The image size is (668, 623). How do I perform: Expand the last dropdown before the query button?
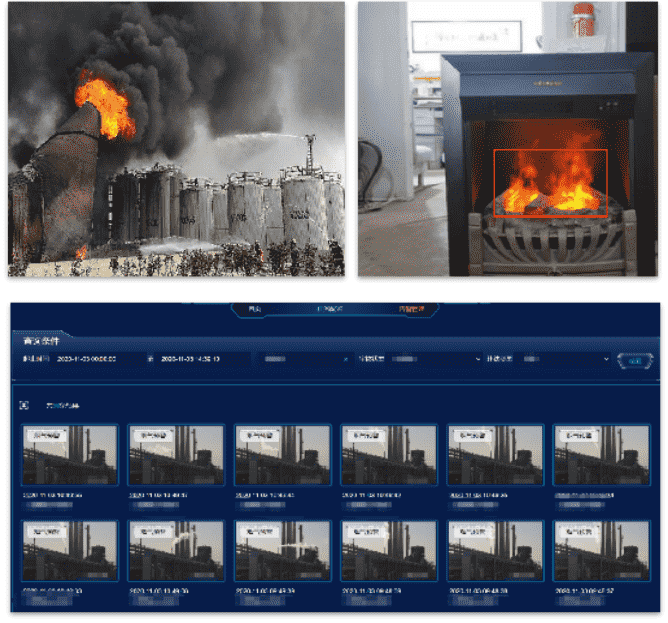click(565, 358)
